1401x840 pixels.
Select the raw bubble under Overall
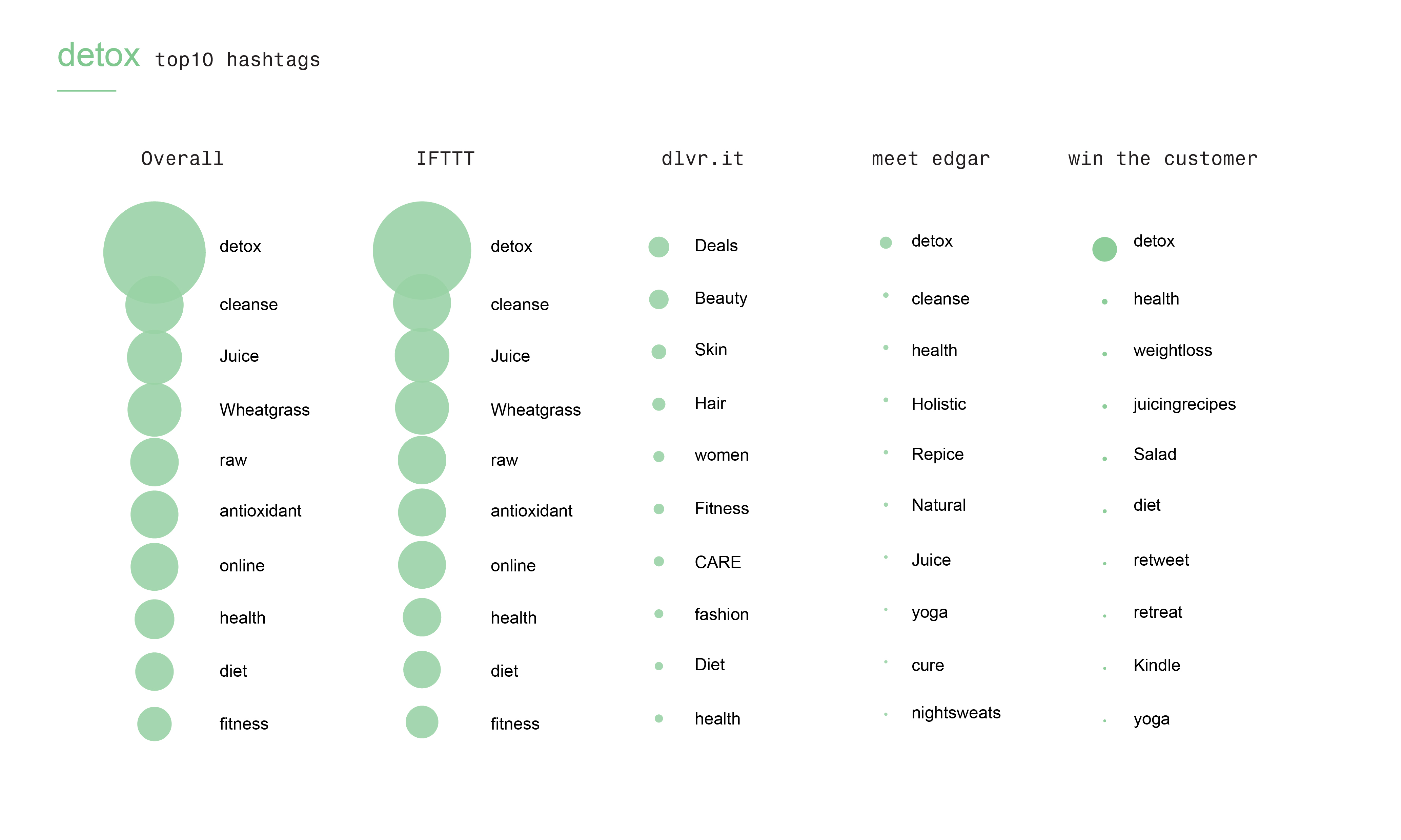pyautogui.click(x=154, y=462)
